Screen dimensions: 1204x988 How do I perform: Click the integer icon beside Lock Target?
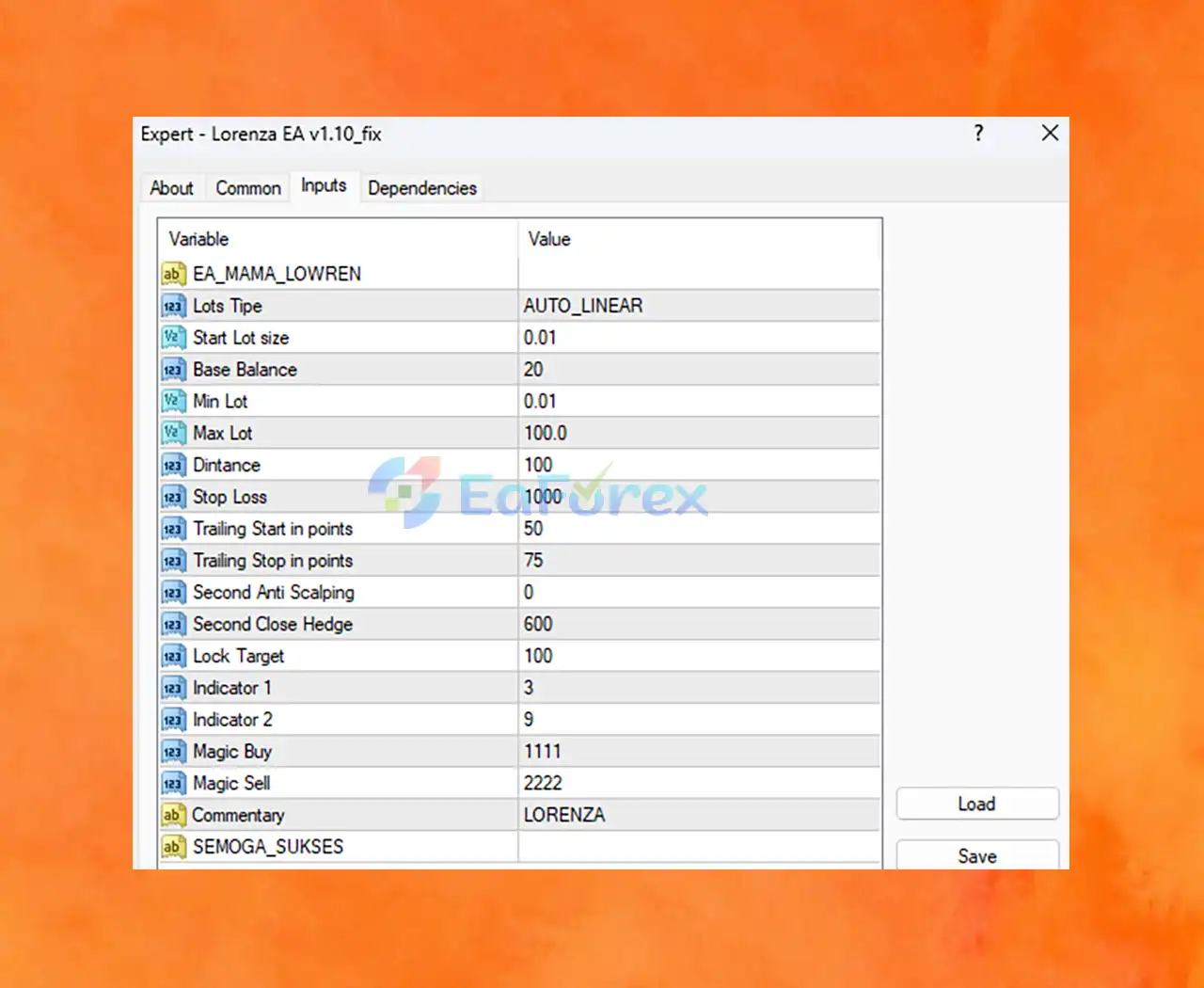(172, 656)
